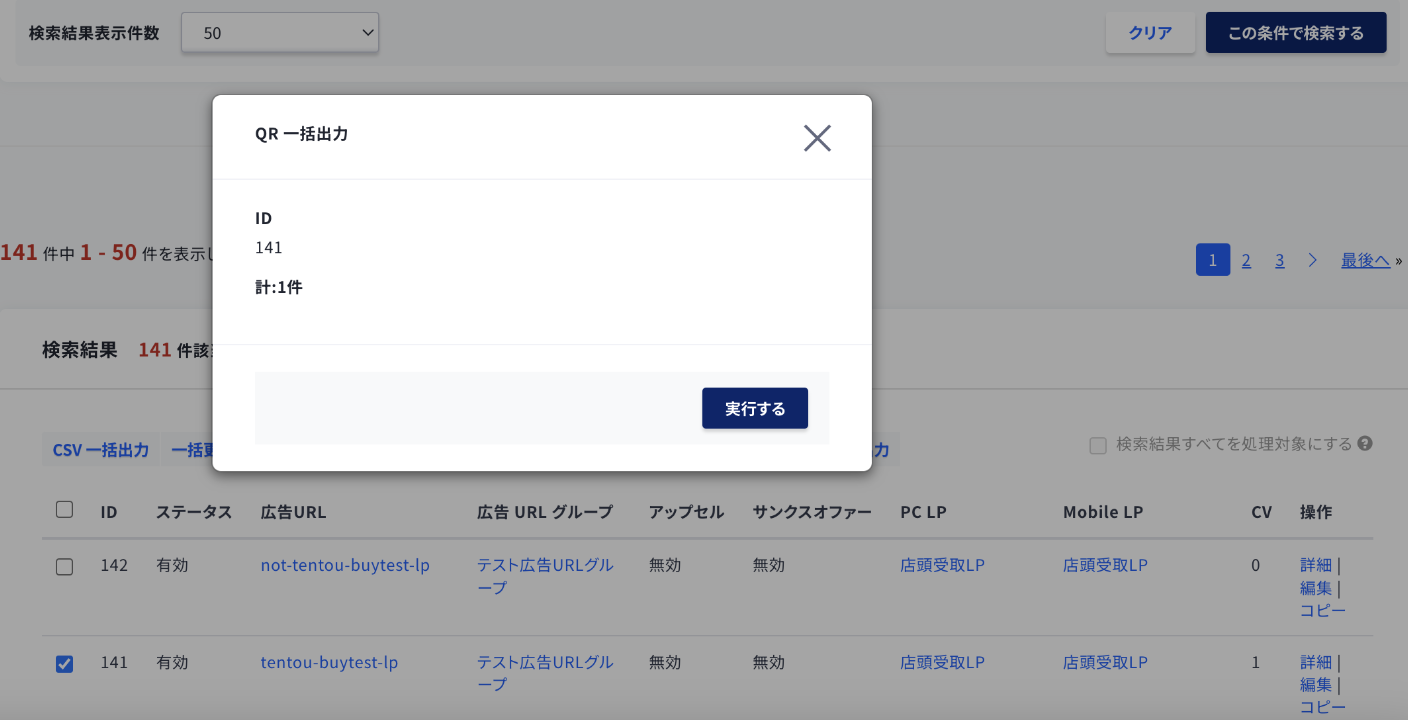This screenshot has height=720, width=1408.
Task: Click 詳細 link for row 142
Action: pos(1316,565)
